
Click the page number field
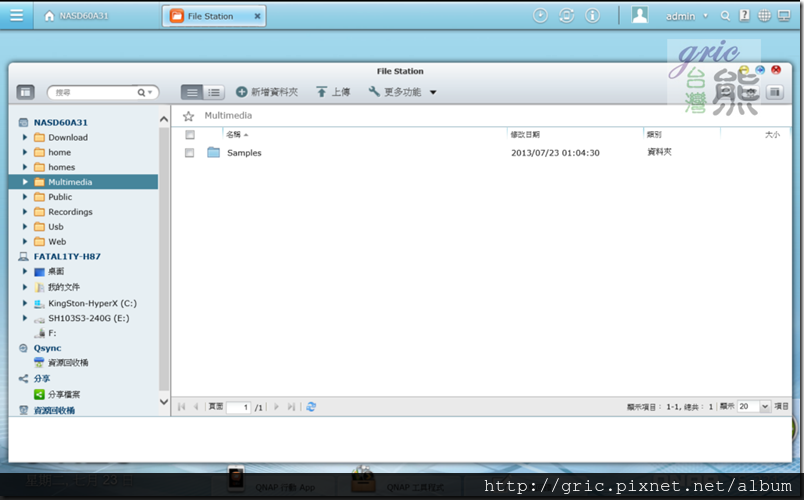coord(239,407)
